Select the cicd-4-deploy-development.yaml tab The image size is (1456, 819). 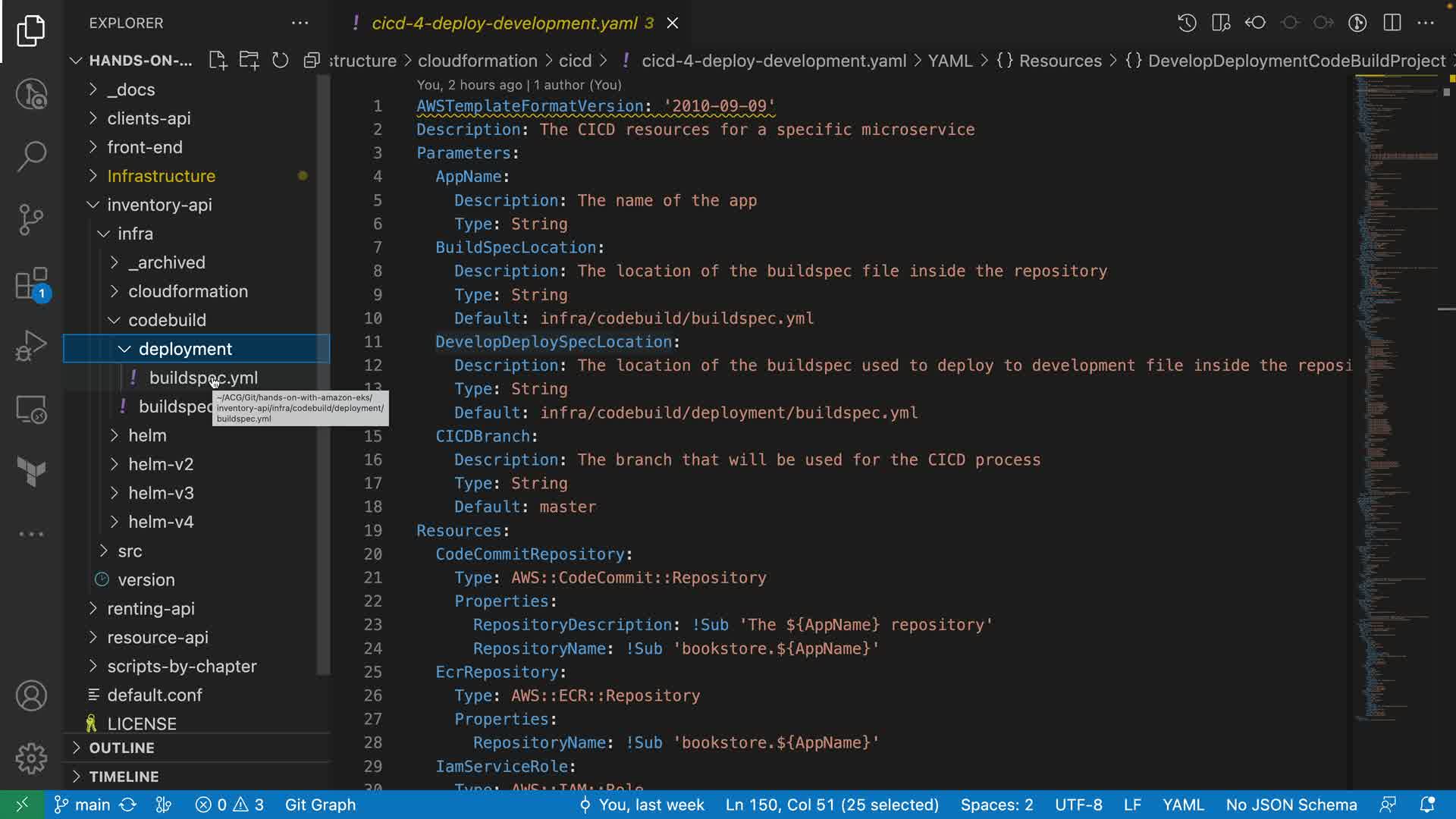[x=504, y=24]
